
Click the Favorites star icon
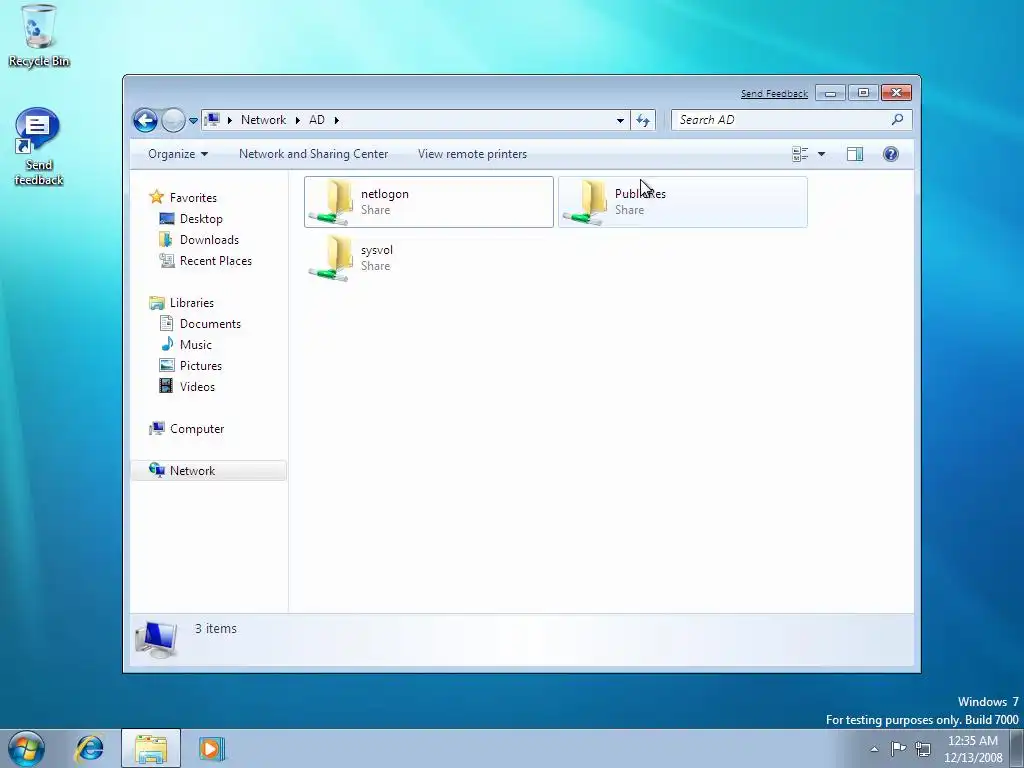click(x=156, y=197)
